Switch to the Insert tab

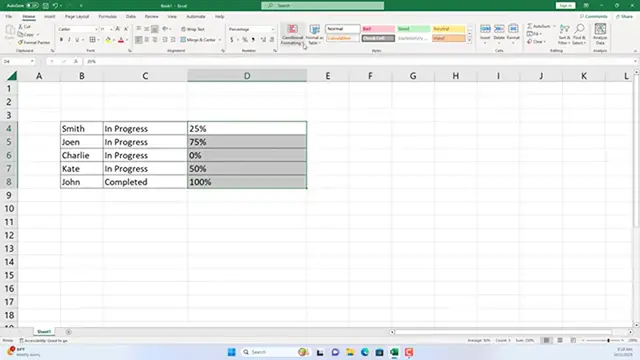pos(49,17)
